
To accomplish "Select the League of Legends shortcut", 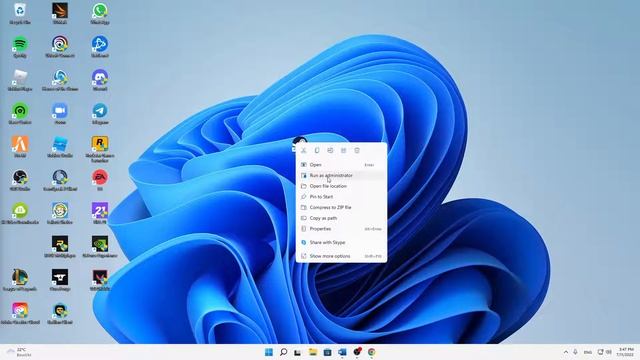I will [20, 281].
